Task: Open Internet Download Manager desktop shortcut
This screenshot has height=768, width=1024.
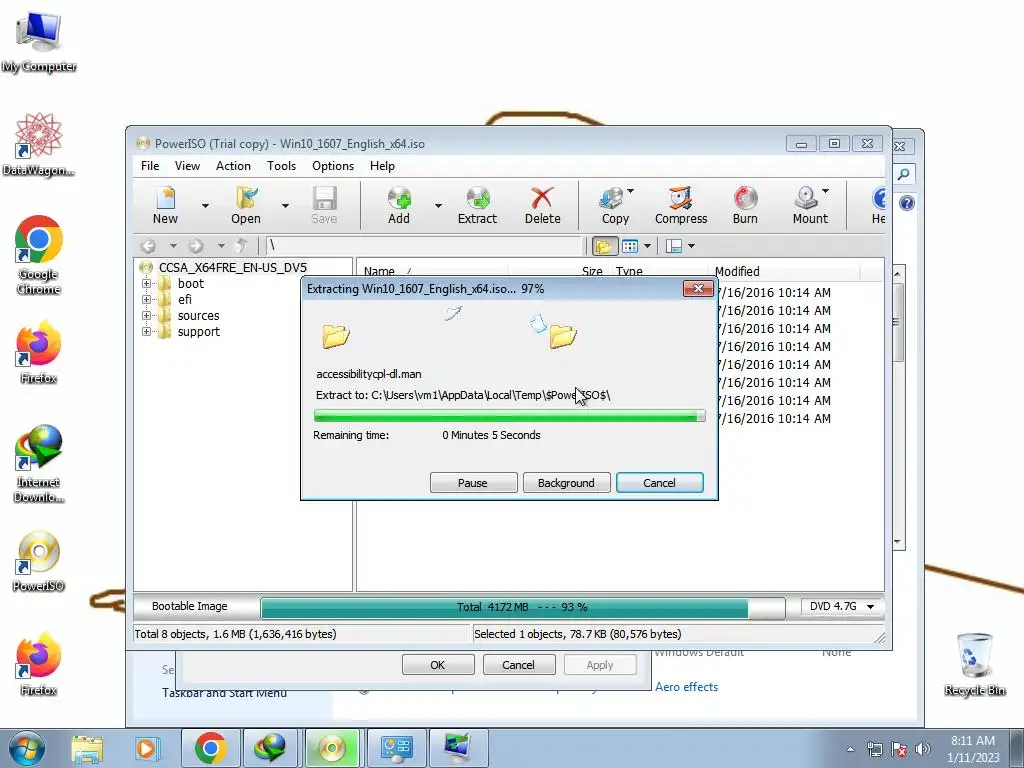Action: (39, 464)
